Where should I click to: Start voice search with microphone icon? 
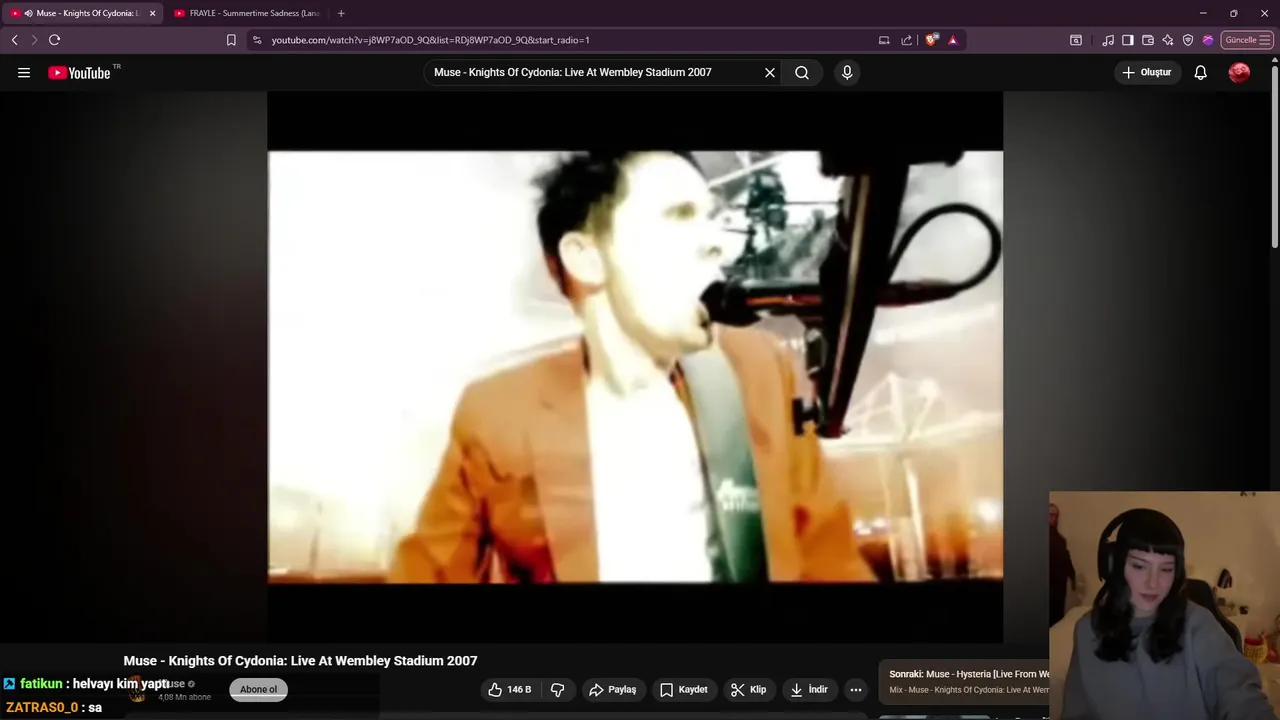point(847,72)
